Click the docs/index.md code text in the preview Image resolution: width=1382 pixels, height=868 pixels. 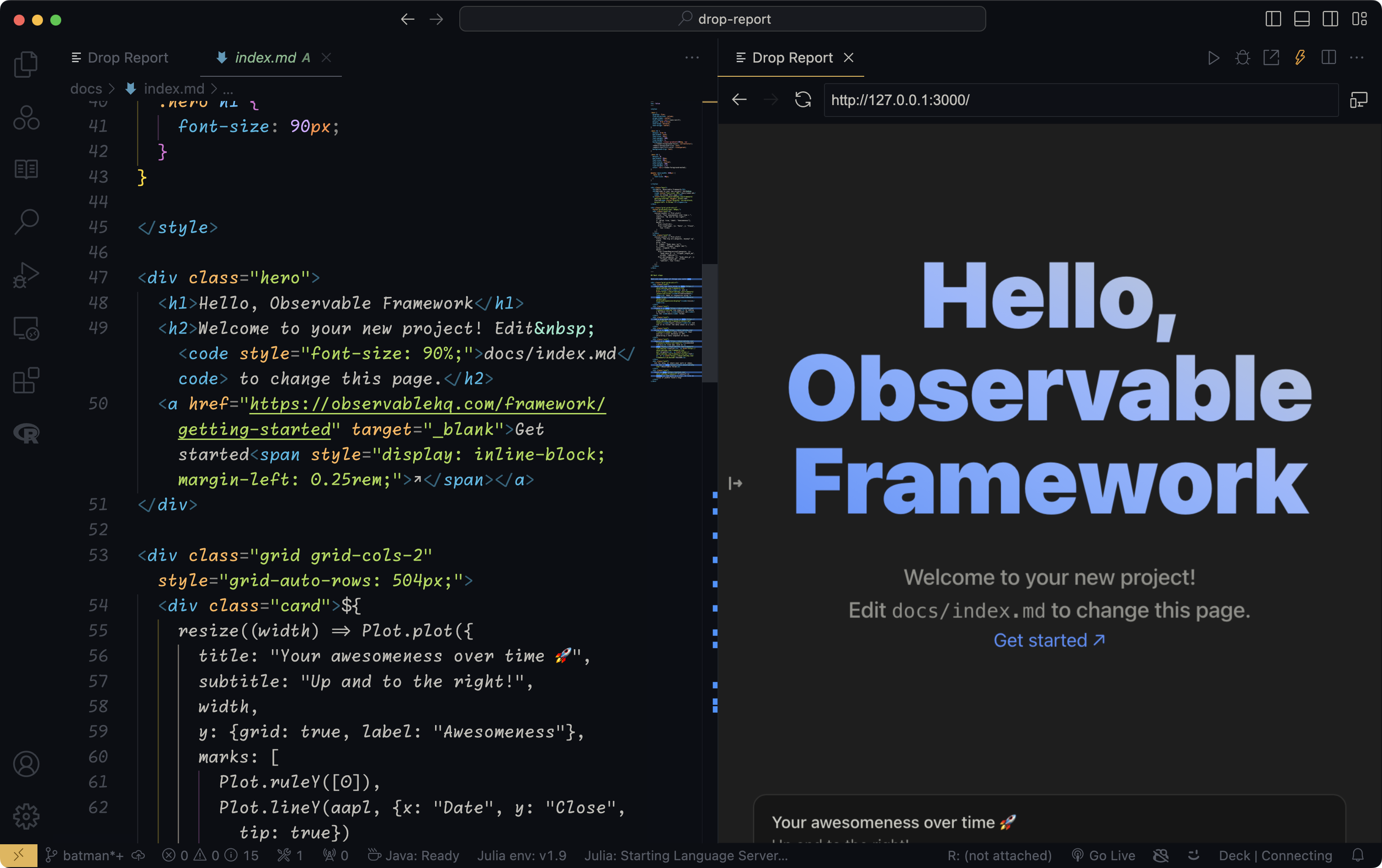point(968,610)
